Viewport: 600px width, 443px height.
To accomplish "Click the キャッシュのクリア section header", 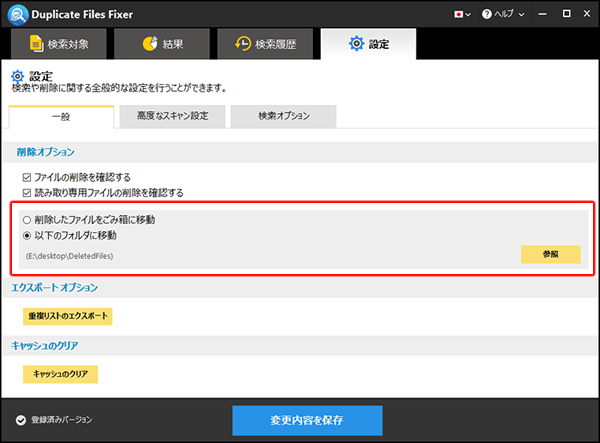I will 44,346.
